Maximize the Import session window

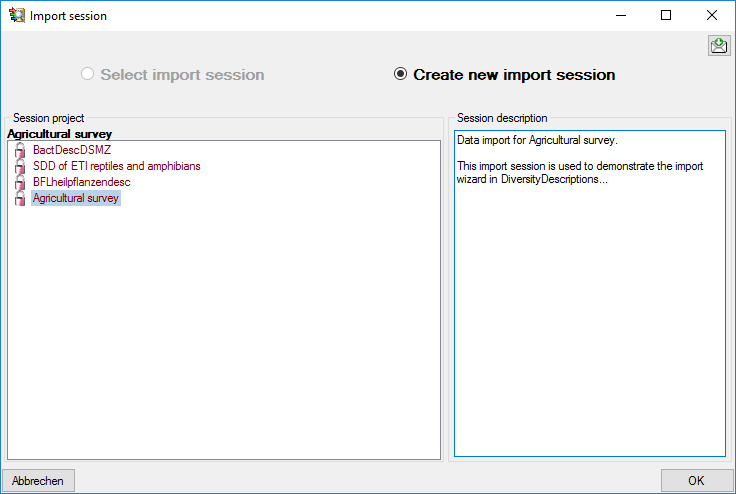(666, 16)
